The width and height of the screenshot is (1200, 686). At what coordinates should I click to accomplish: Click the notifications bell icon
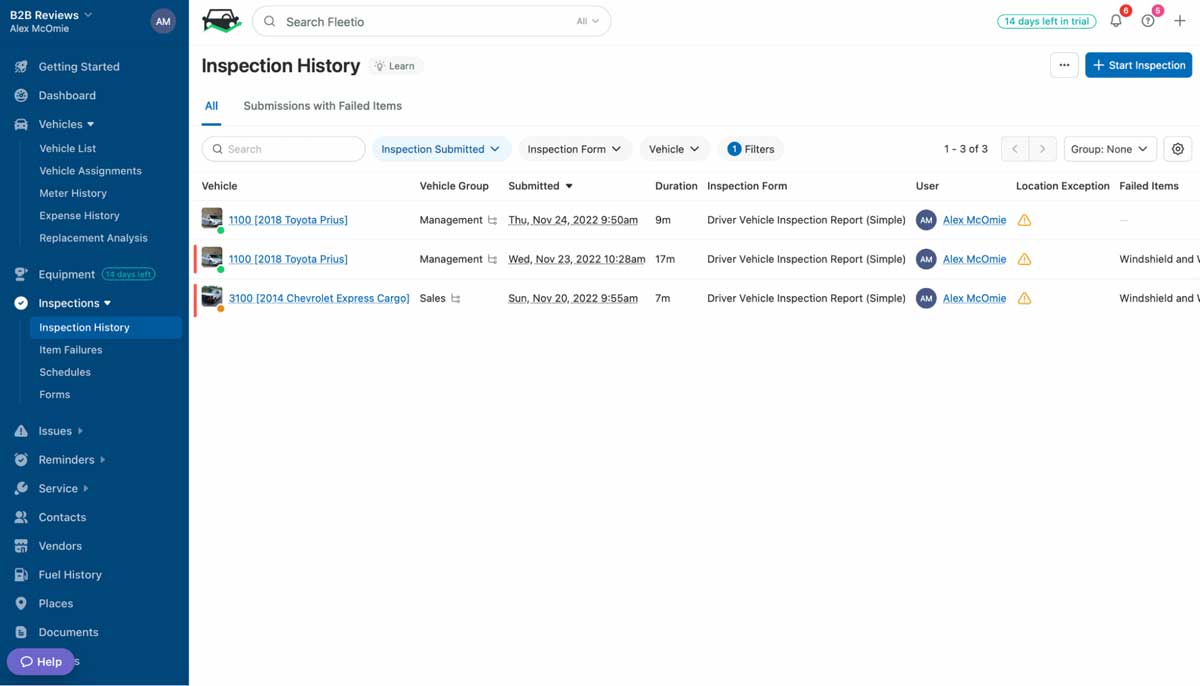click(x=1116, y=20)
